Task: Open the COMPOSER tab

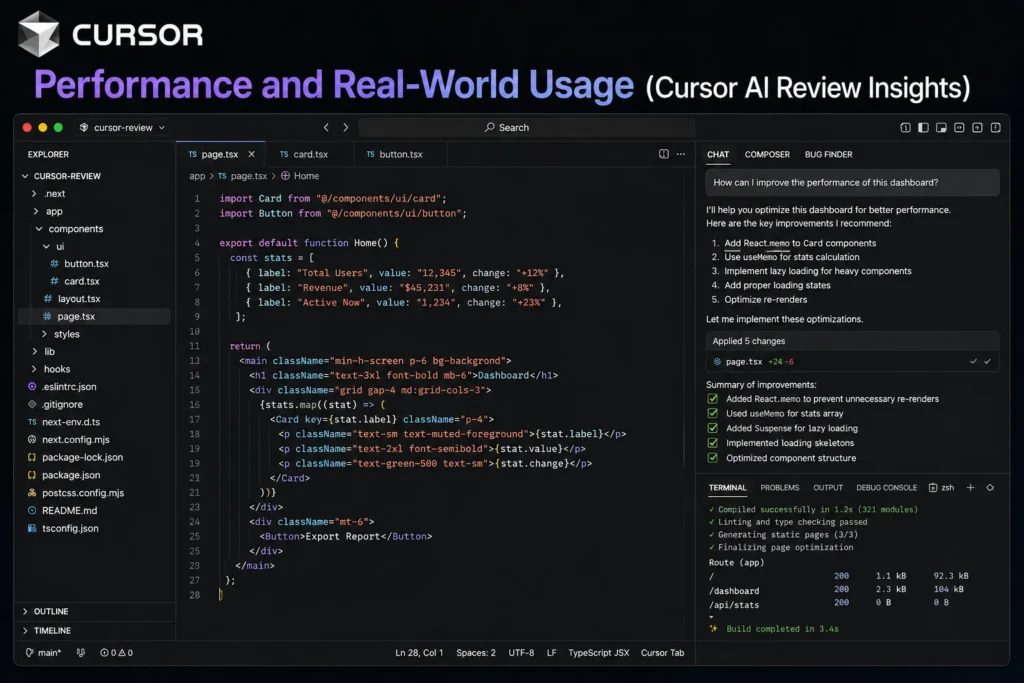Action: click(x=767, y=154)
